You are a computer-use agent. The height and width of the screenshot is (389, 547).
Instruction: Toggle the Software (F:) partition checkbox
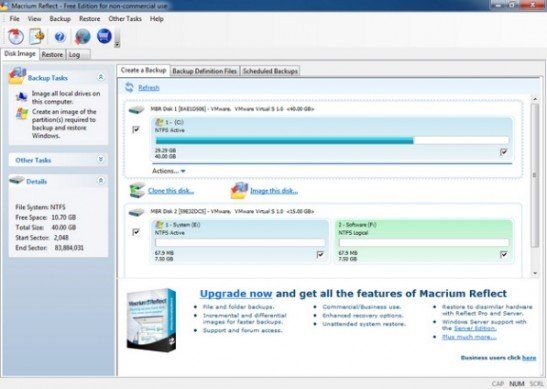pyautogui.click(x=503, y=254)
